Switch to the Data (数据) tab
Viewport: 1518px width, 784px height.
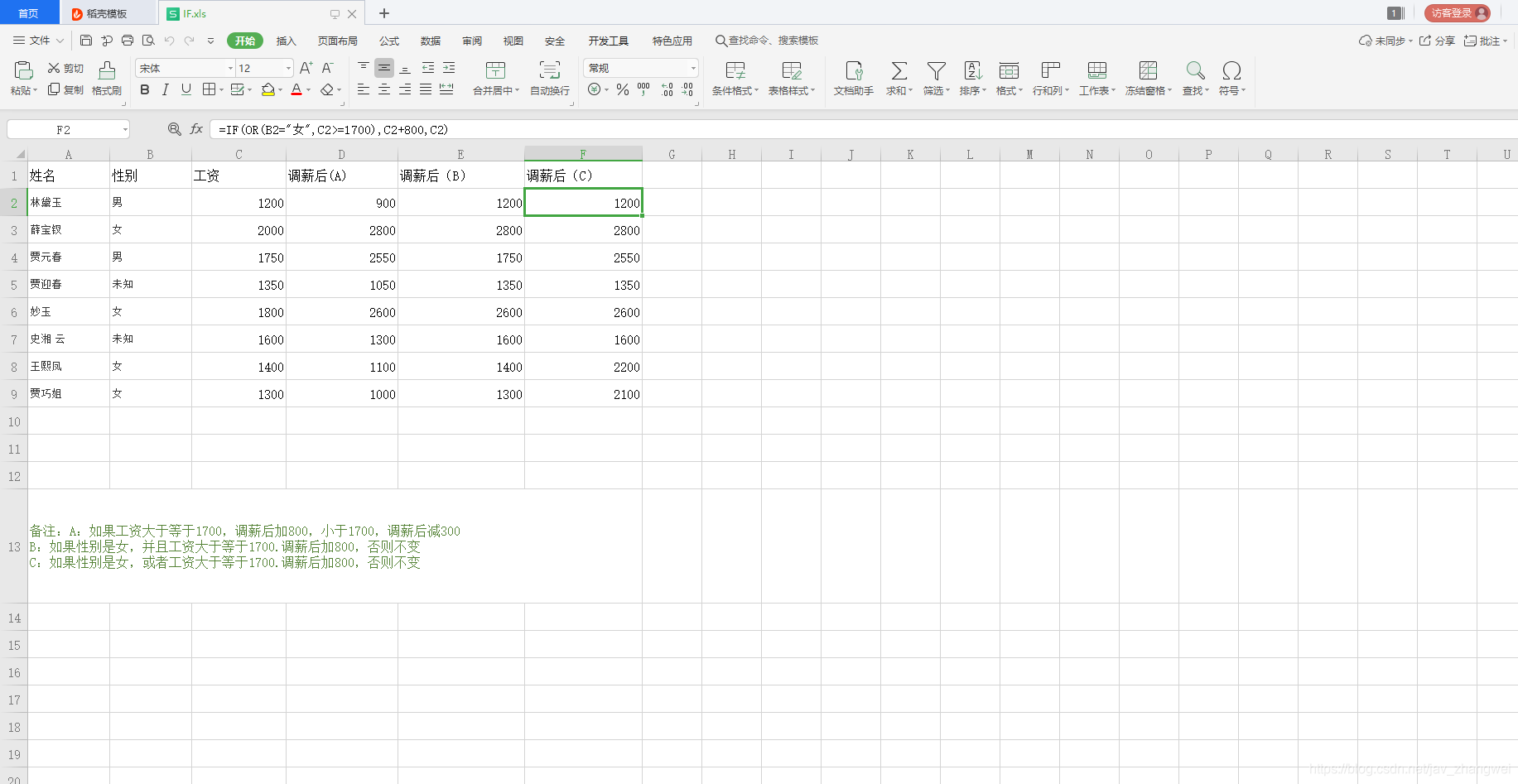click(431, 41)
